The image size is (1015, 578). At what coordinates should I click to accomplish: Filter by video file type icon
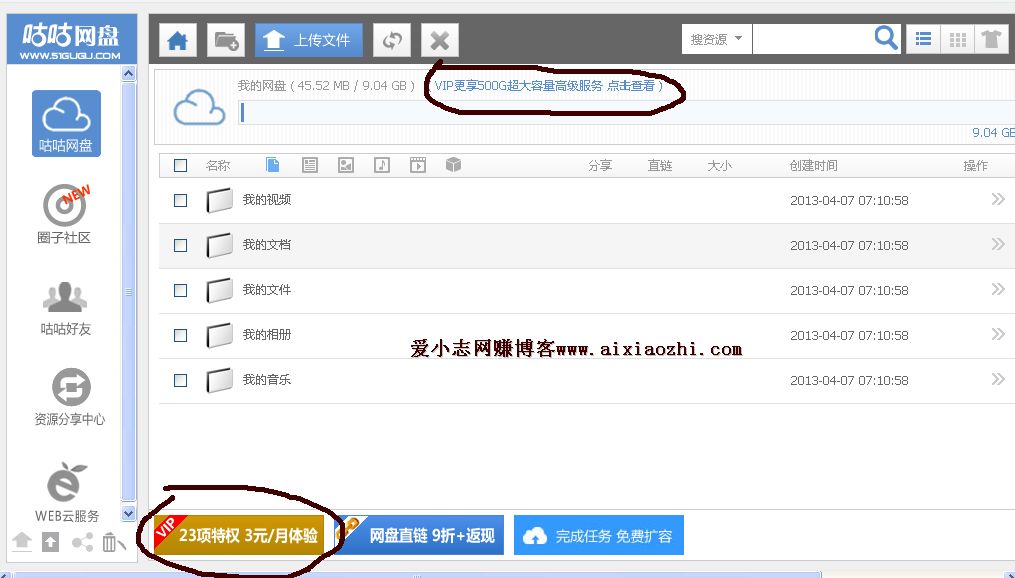pyautogui.click(x=418, y=165)
